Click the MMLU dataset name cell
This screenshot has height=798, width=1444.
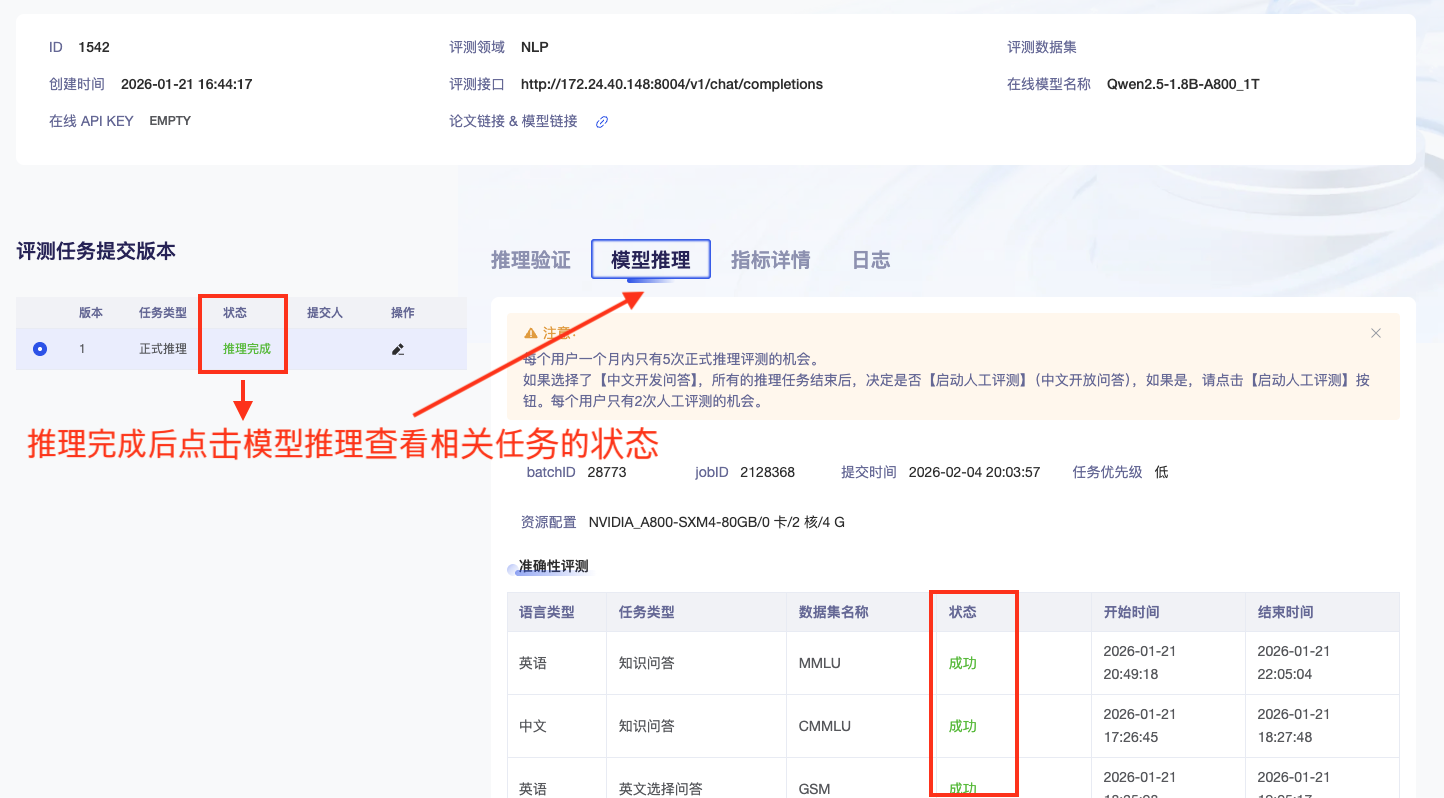point(818,662)
